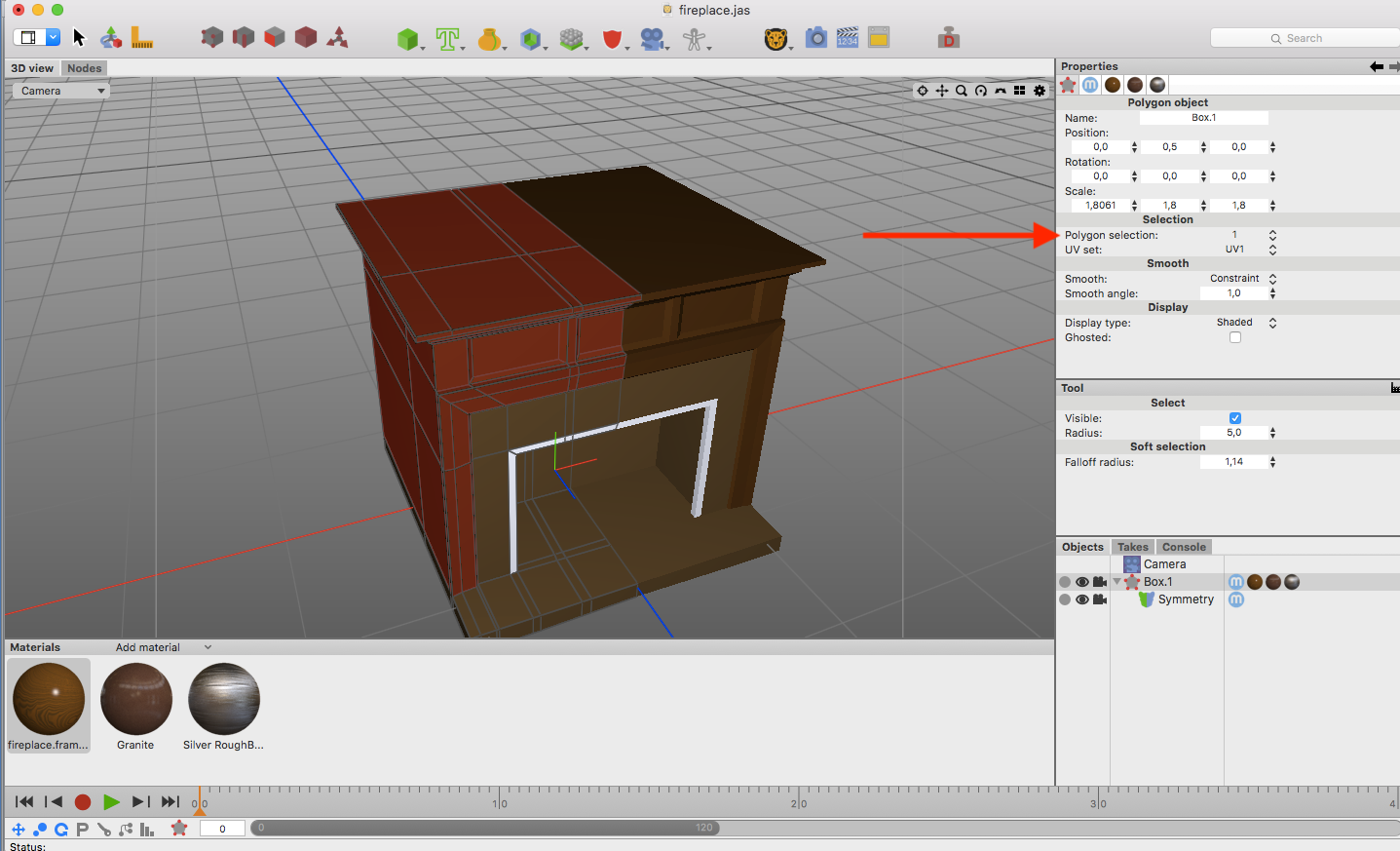Open the Camera viewport dropdown
The height and width of the screenshot is (851, 1400).
58,90
